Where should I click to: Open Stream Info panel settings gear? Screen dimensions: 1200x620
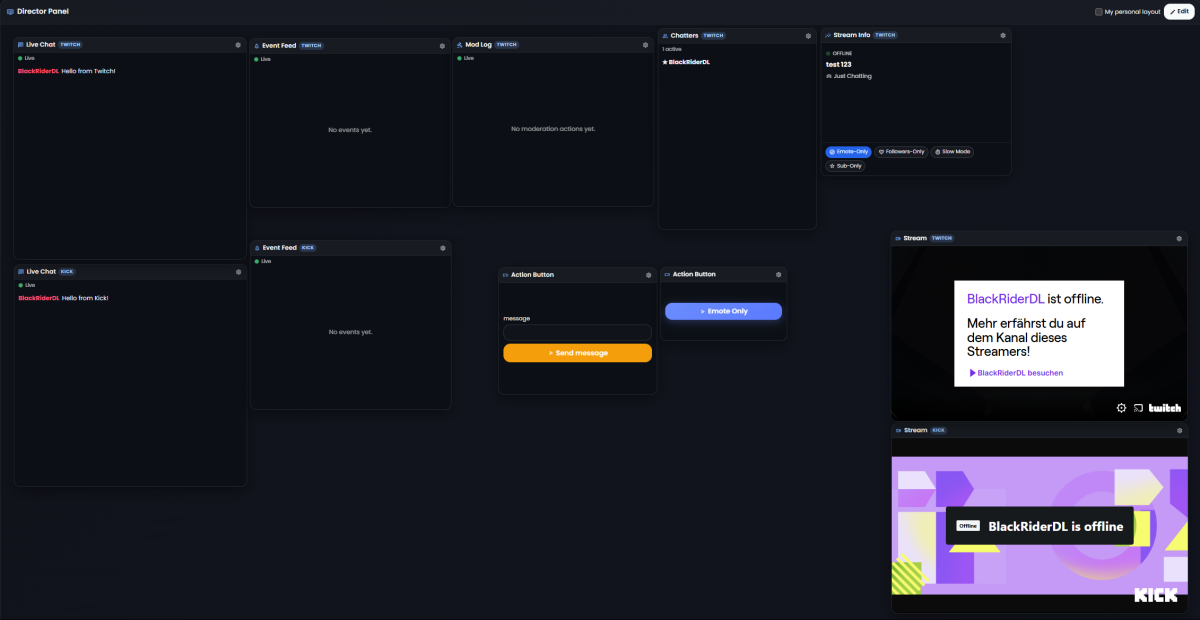[1003, 35]
